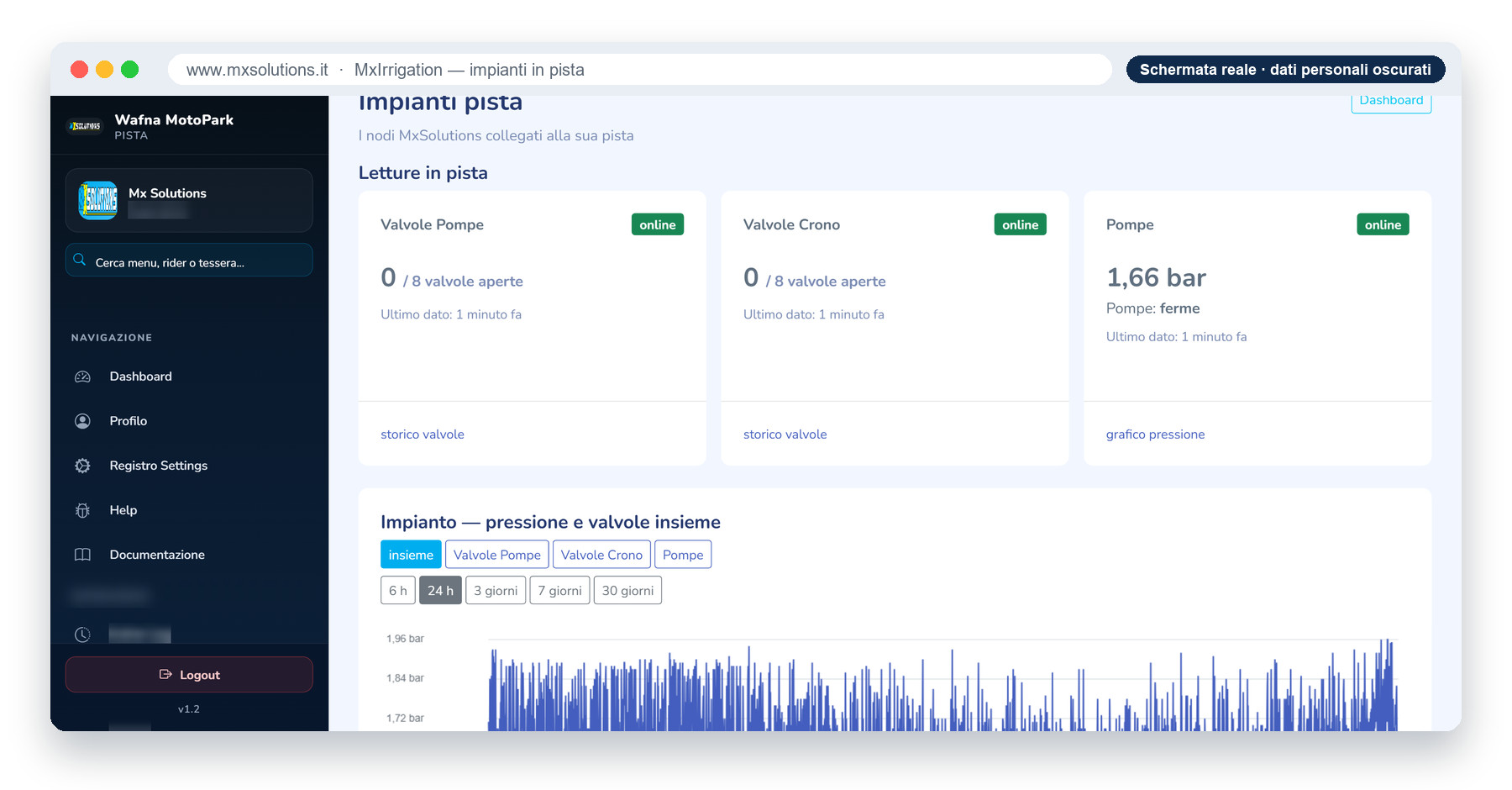The width and height of the screenshot is (1512, 790).
Task: Select the 24 h time range
Action: pyautogui.click(x=440, y=591)
